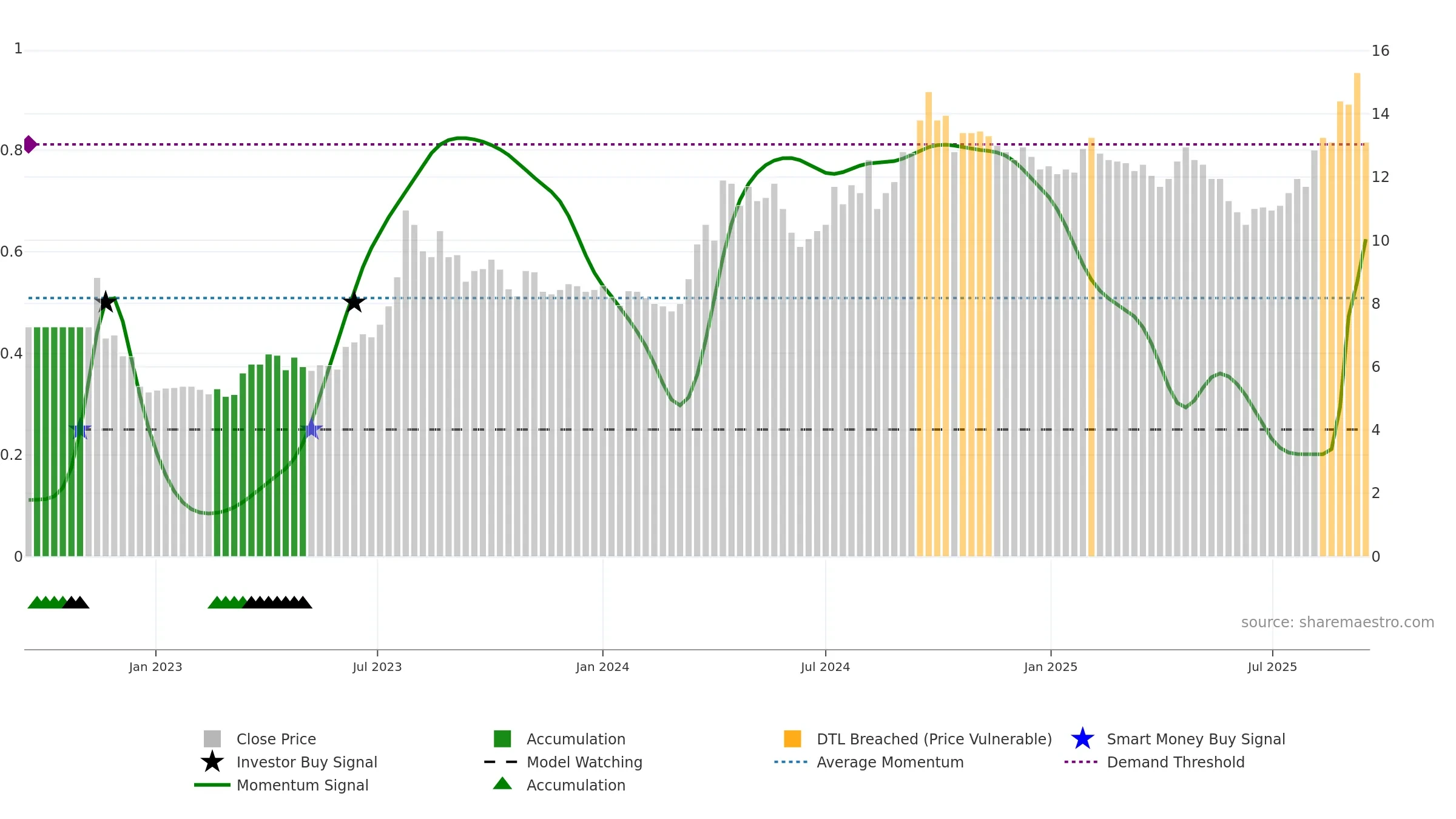Image resolution: width=1456 pixels, height=819 pixels.
Task: Click the tallest orange bar at chart's right end
Action: [1357, 314]
